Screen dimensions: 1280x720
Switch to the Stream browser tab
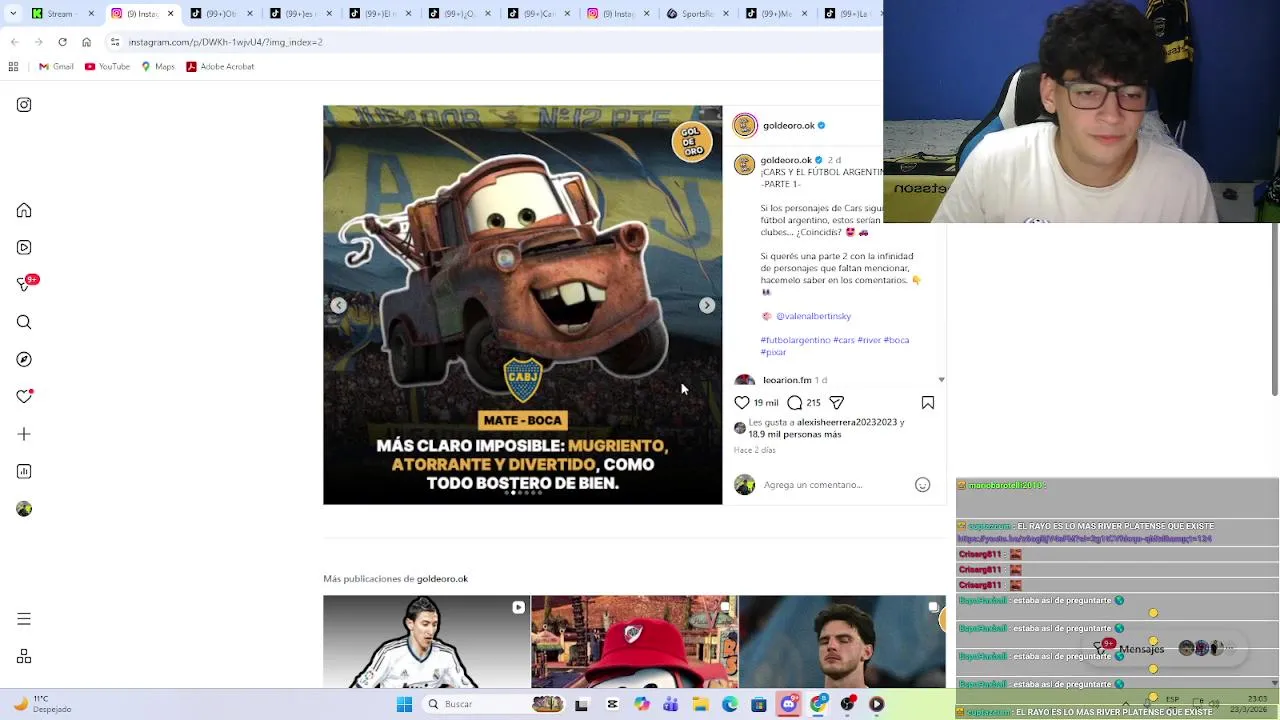coord(63,14)
